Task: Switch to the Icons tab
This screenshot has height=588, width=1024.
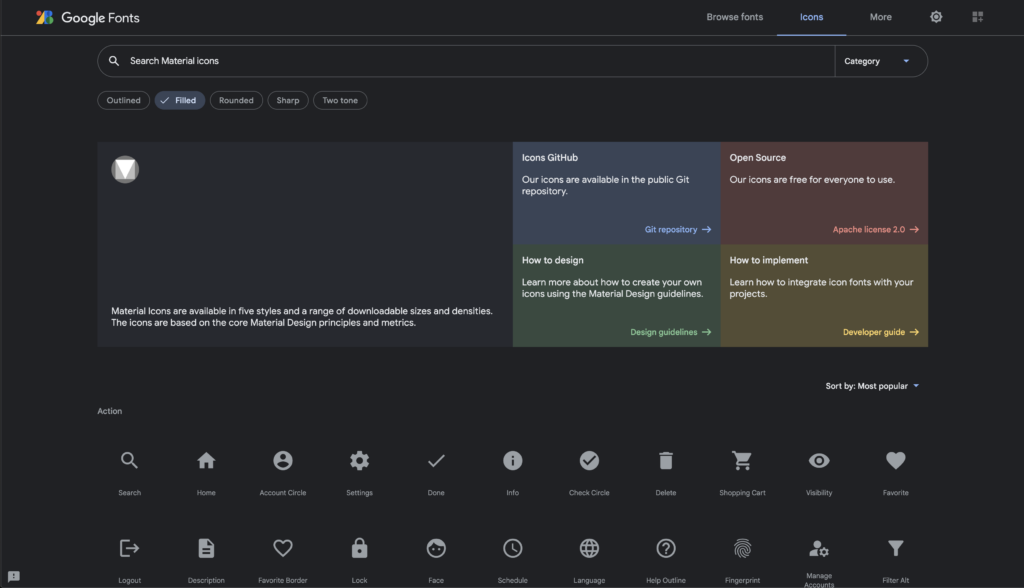Action: (x=811, y=17)
